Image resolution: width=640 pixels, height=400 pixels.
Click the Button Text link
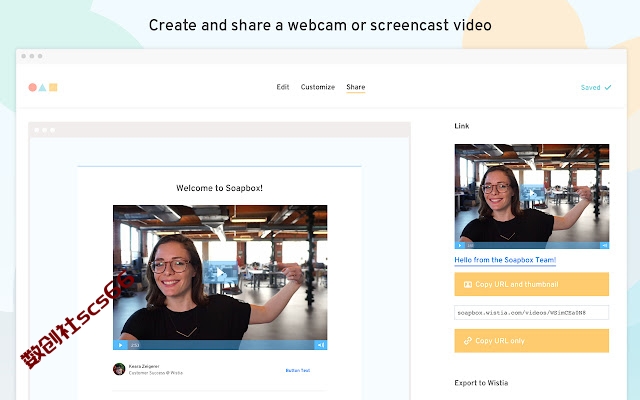(298, 370)
